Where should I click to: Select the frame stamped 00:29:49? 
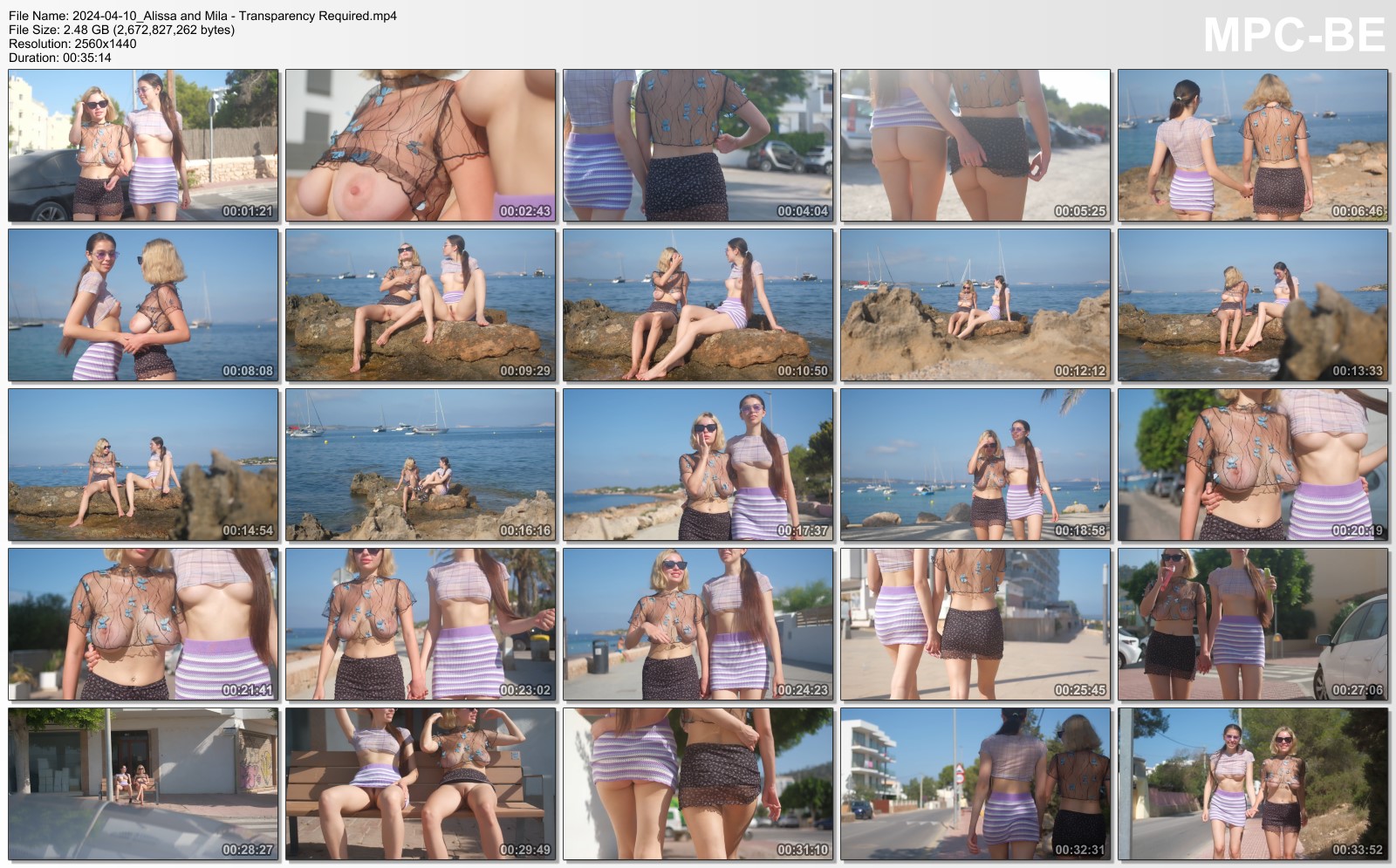click(421, 784)
